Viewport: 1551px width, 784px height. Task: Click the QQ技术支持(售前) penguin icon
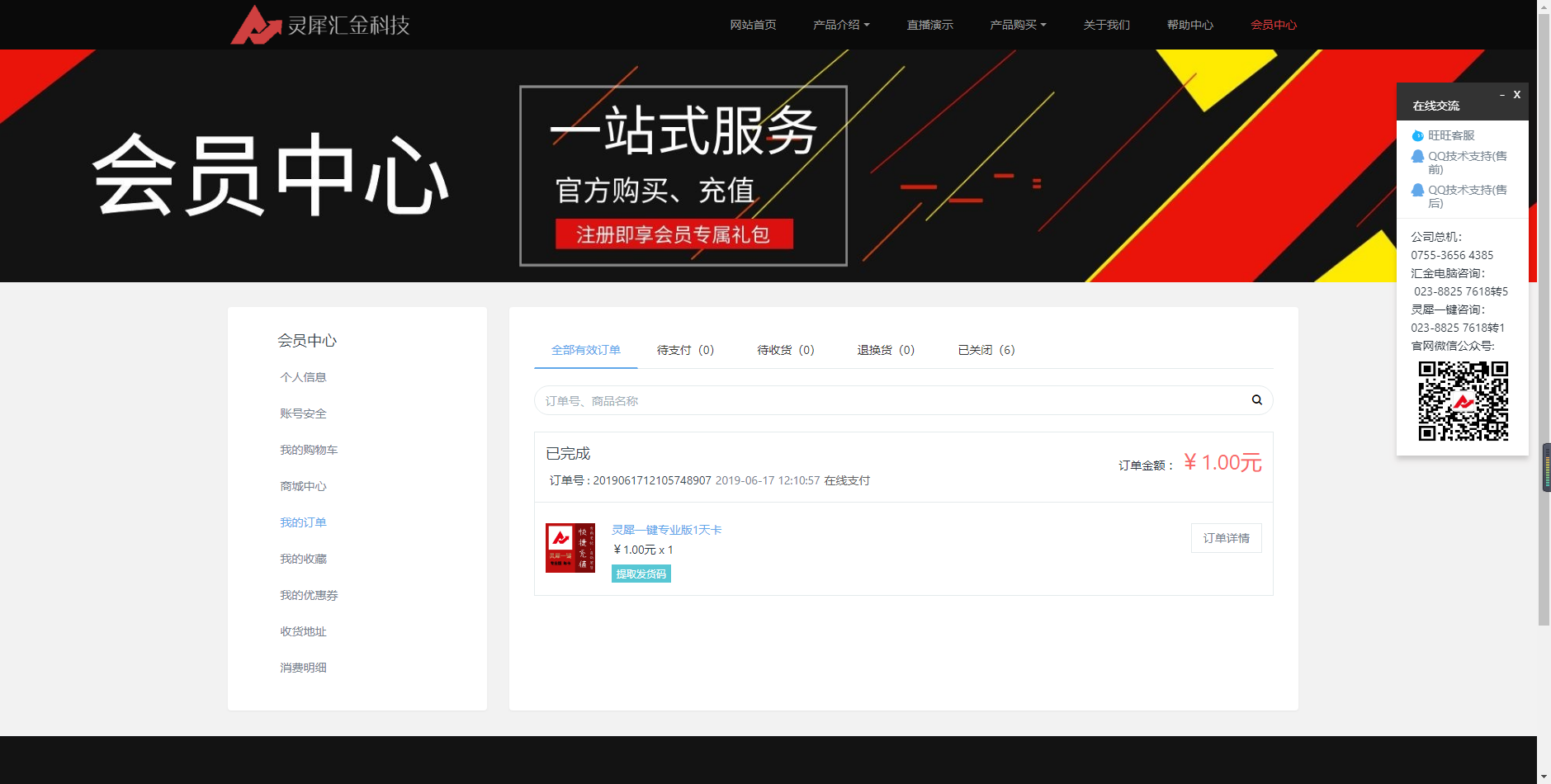pos(1417,156)
